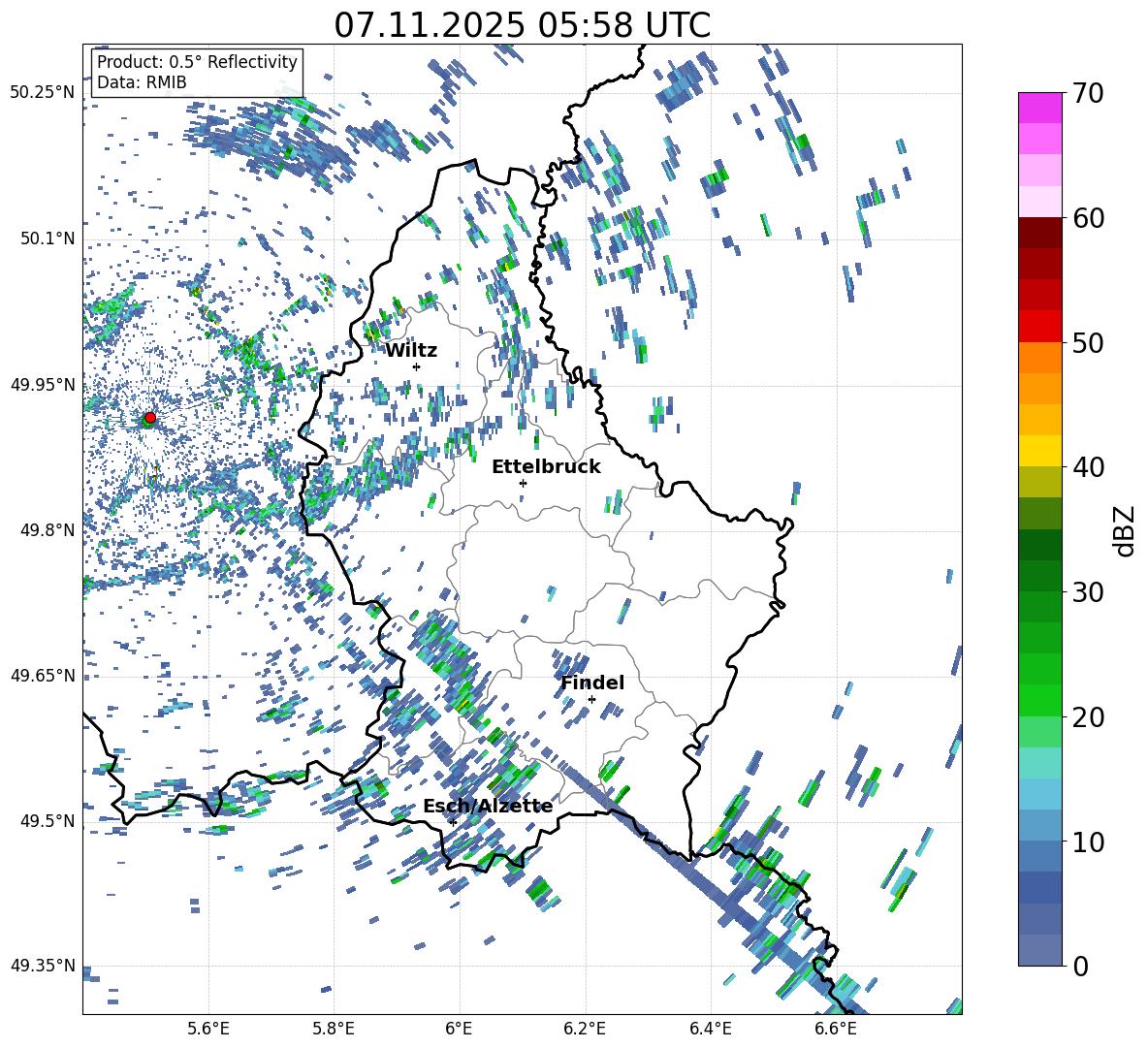This screenshot has width=1148, height=1048.
Task: Click the 5.8°E longitude label
Action: [334, 1029]
